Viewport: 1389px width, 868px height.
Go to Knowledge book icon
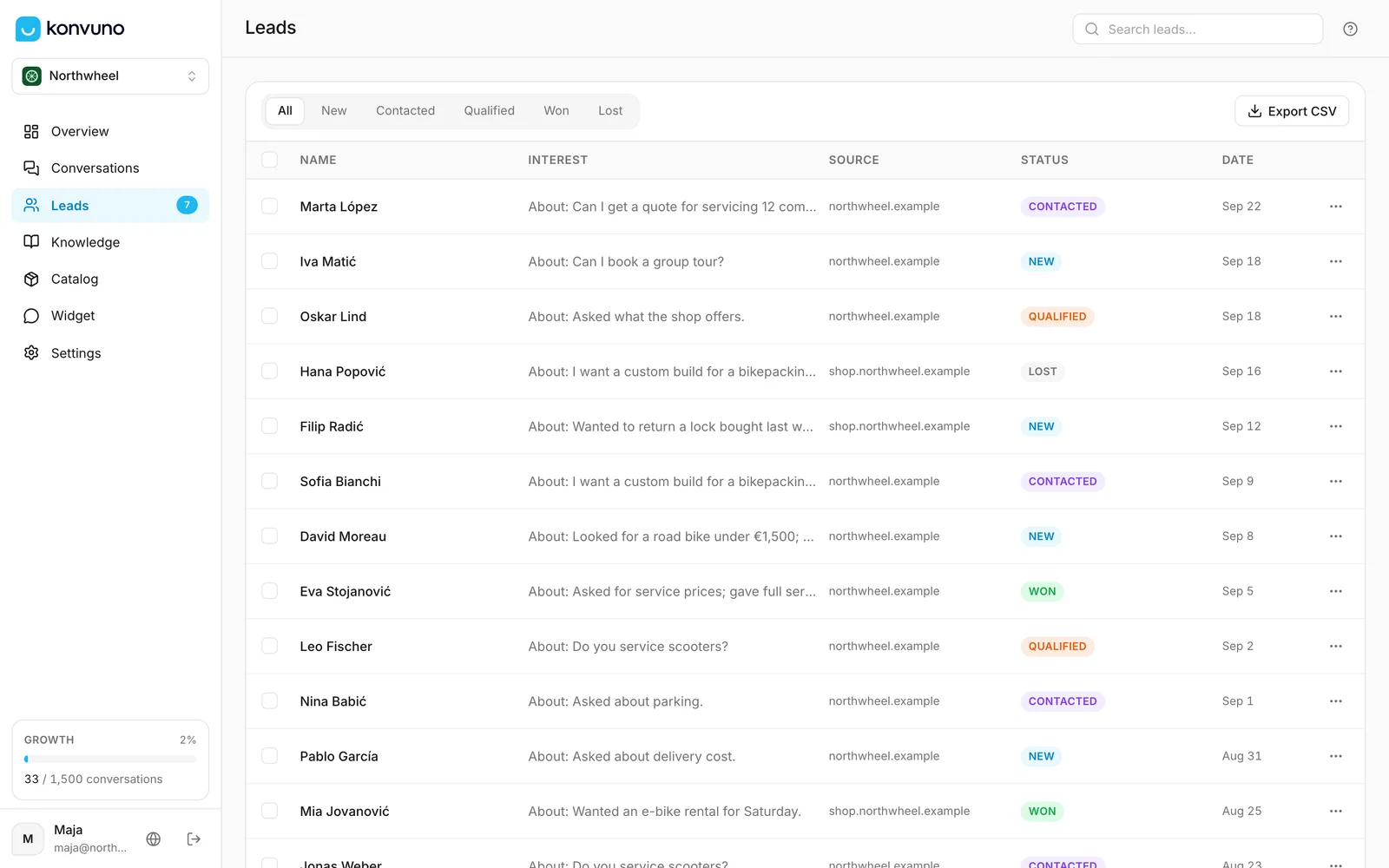coord(31,242)
